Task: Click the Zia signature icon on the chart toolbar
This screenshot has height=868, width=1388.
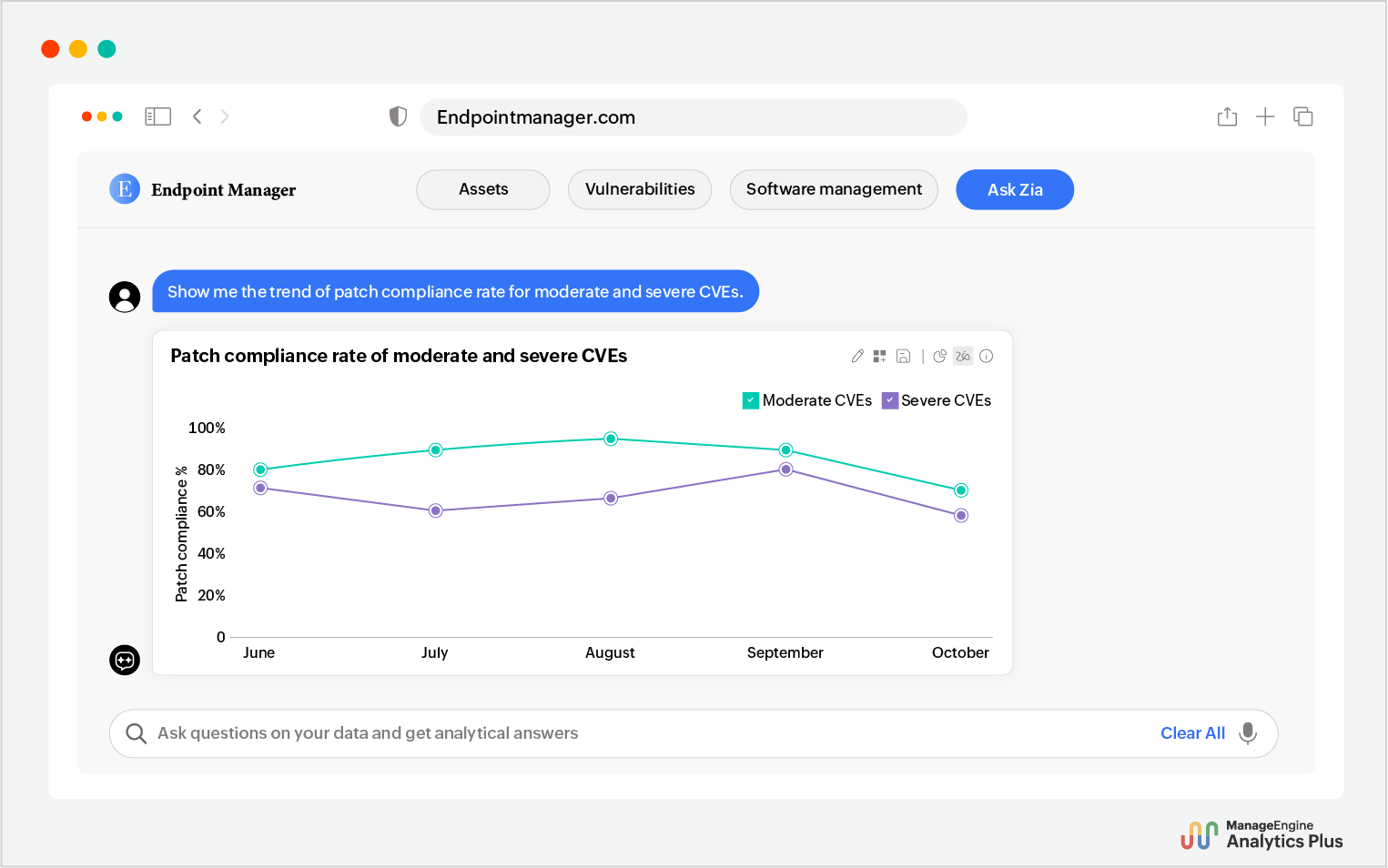Action: coord(962,356)
